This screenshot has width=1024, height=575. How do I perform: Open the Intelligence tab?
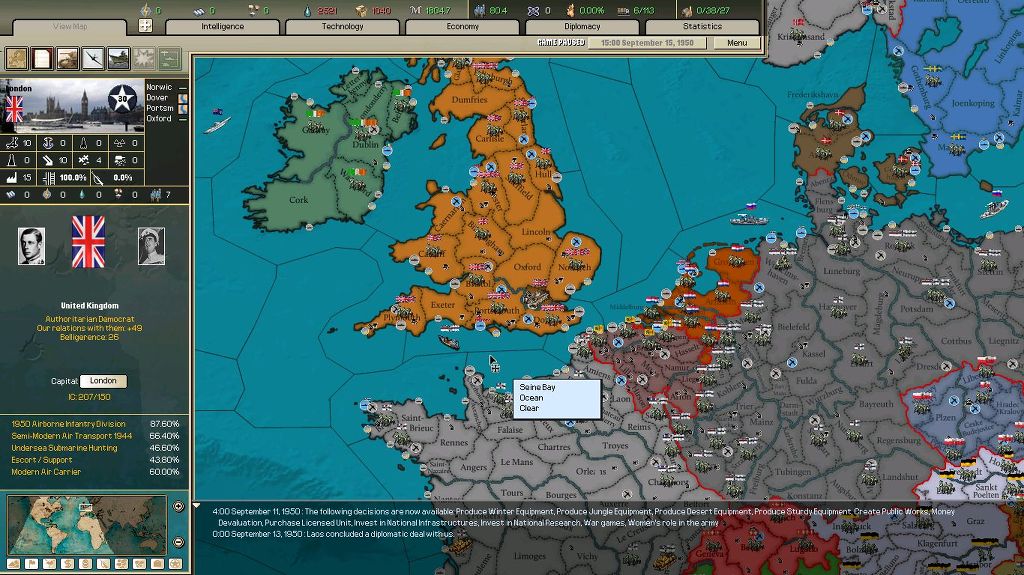pos(223,27)
